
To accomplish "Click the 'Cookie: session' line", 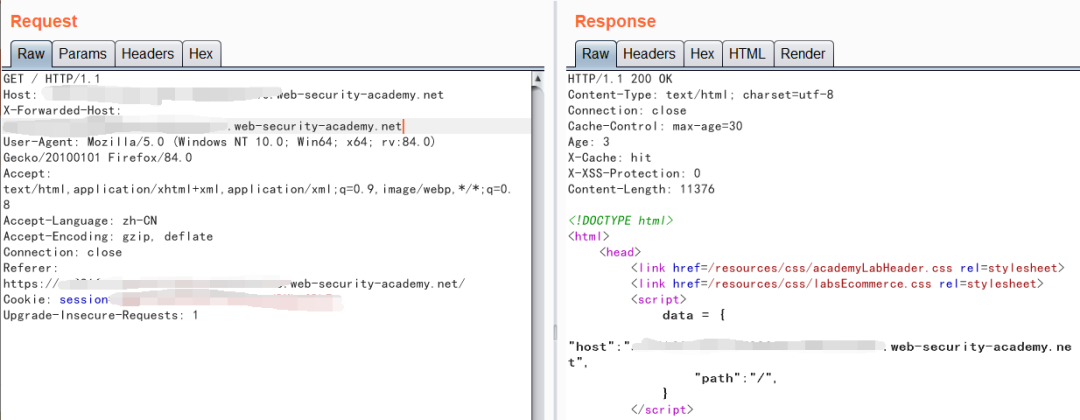I will [172, 300].
